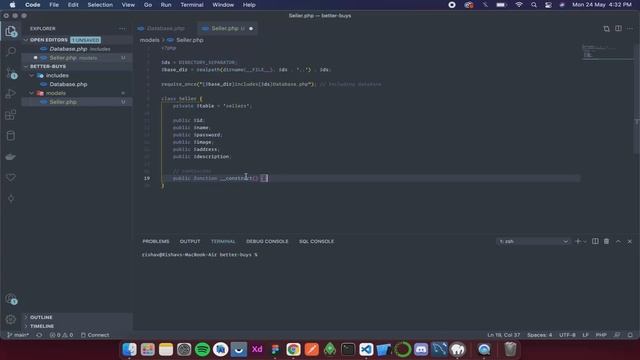Open the database cylinder view in activity bar
This screenshot has height=360, width=640.
(x=11, y=136)
